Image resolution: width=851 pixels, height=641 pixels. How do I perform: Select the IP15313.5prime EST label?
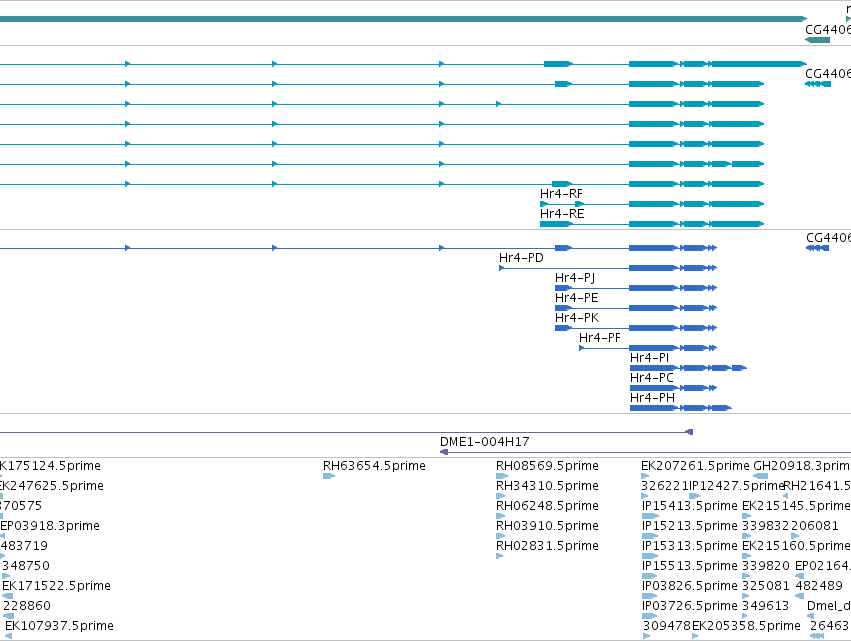pos(689,545)
